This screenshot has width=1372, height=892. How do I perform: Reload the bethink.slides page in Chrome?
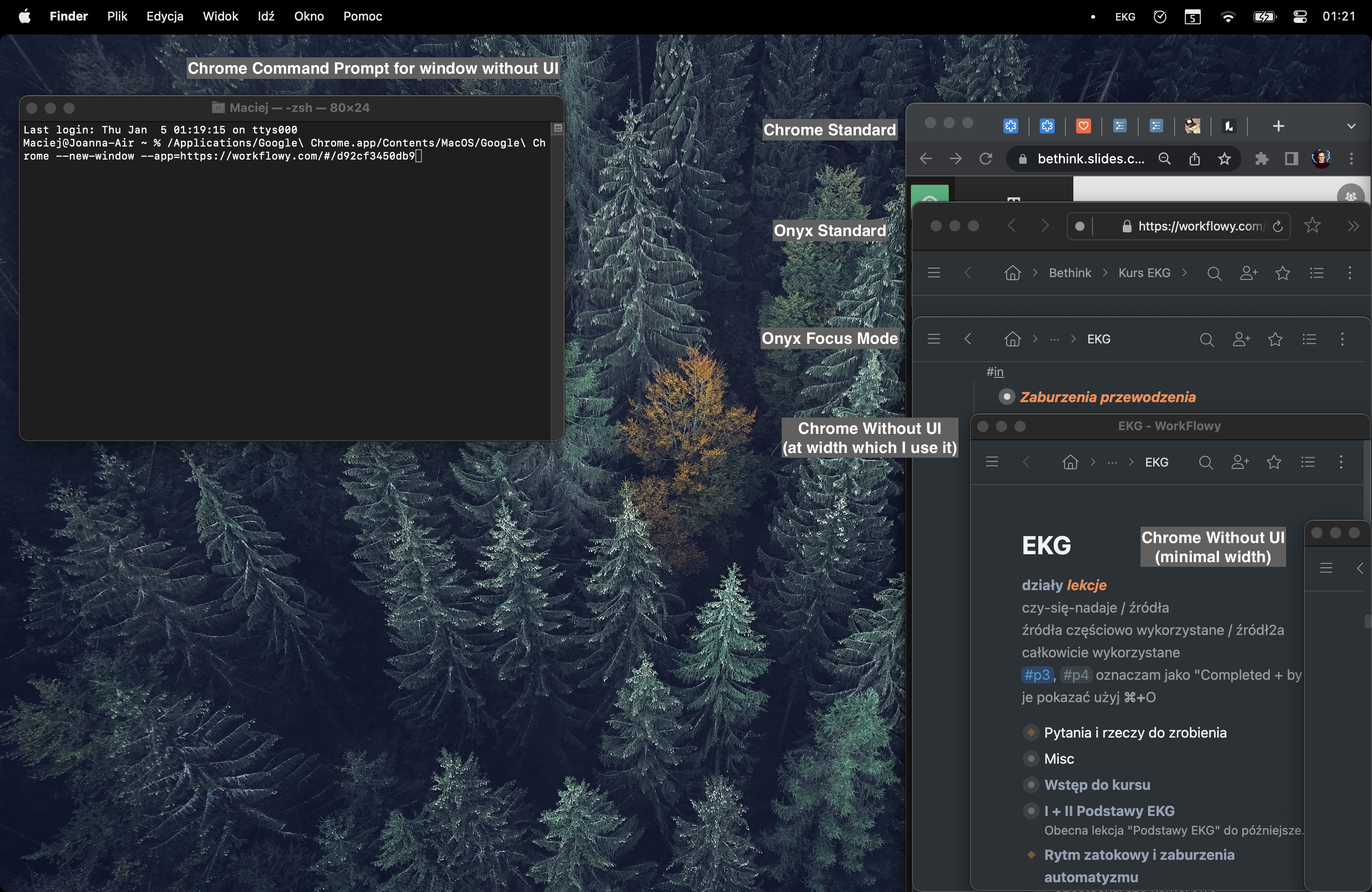coord(986,159)
